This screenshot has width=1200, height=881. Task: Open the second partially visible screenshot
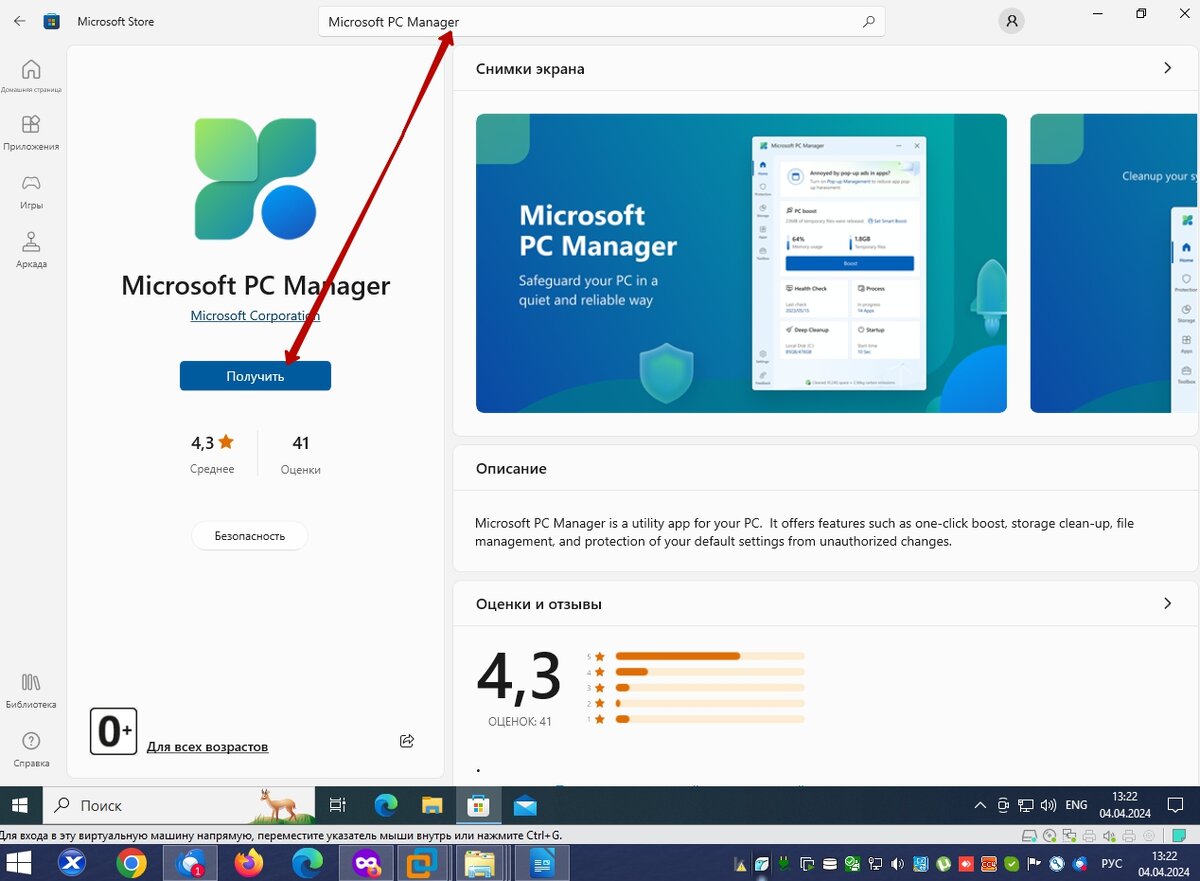click(1114, 263)
